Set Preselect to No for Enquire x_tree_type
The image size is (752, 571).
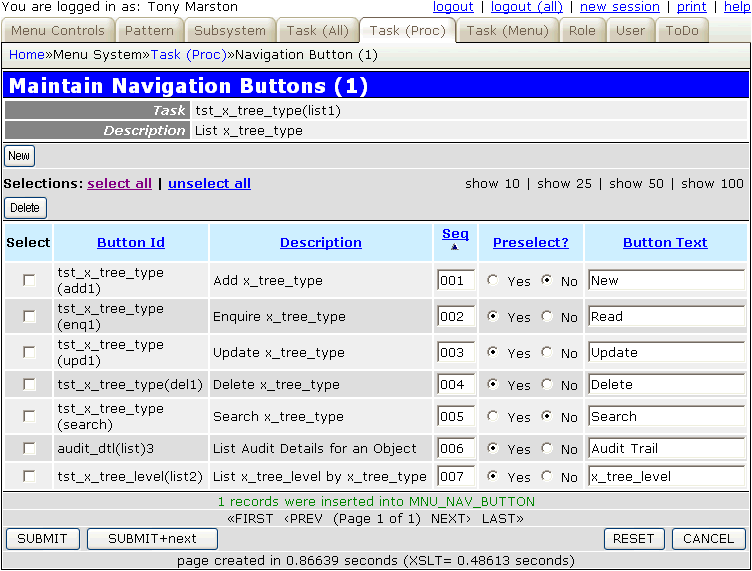click(x=546, y=317)
